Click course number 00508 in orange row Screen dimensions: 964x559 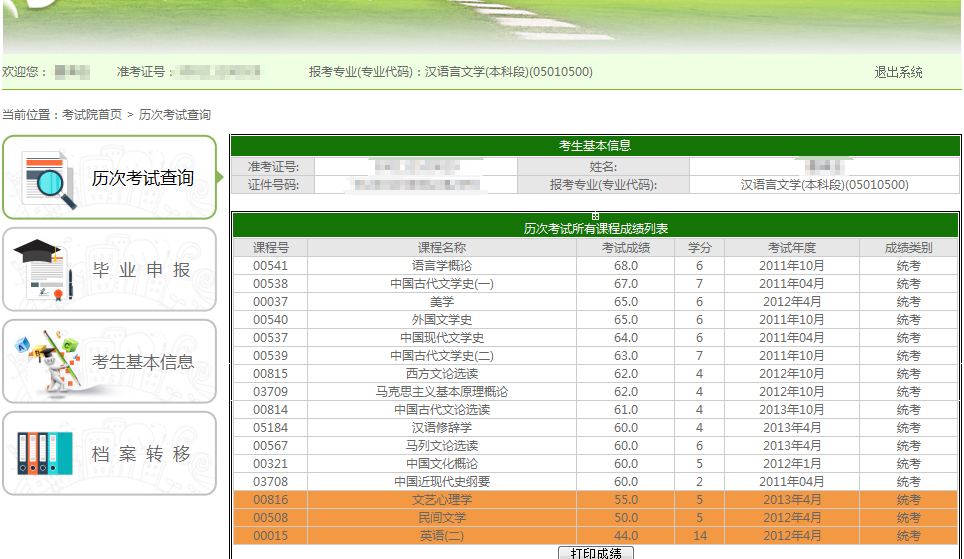tap(270, 518)
